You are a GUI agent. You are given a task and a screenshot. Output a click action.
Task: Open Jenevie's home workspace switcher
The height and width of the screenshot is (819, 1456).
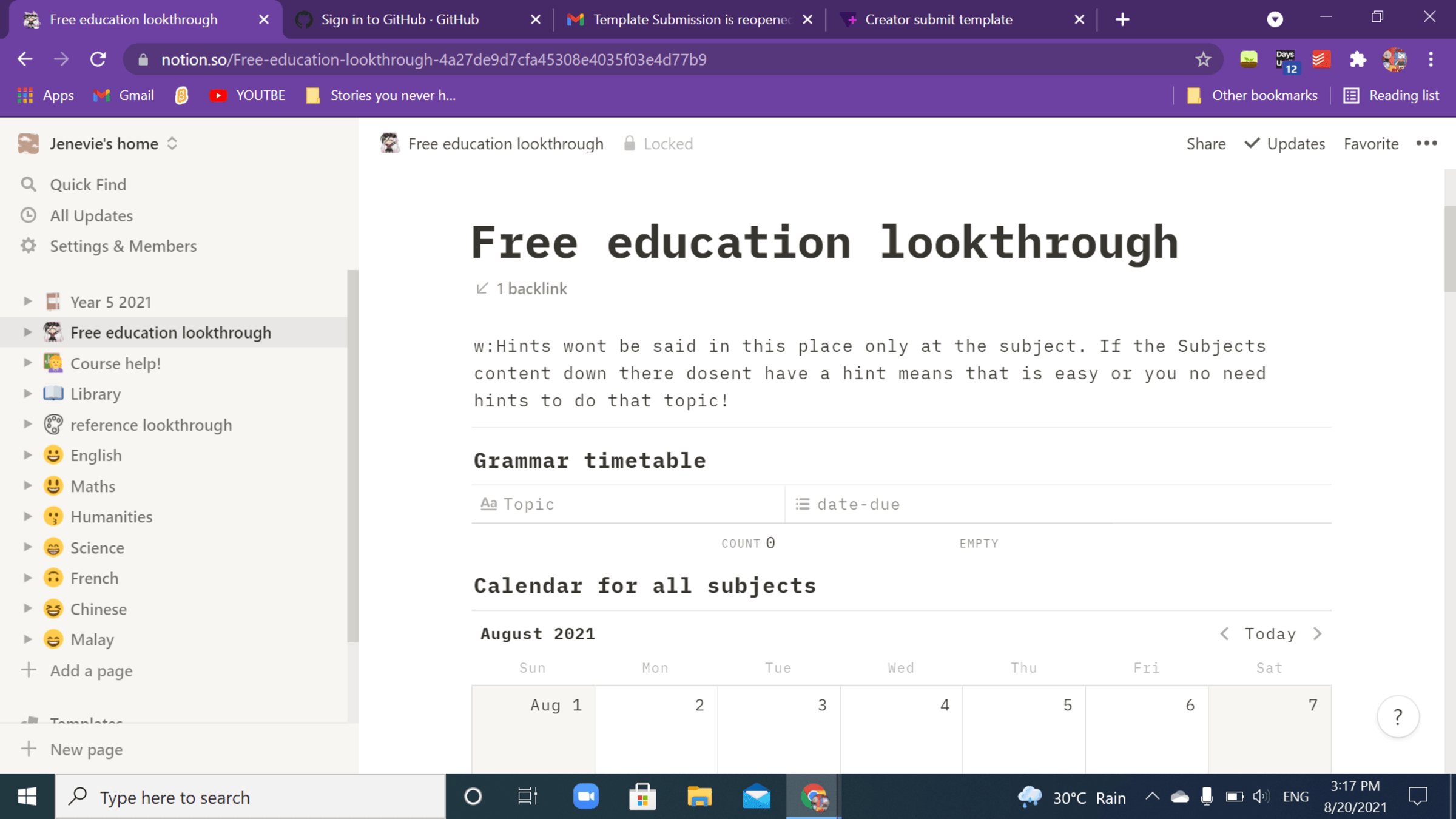(103, 144)
